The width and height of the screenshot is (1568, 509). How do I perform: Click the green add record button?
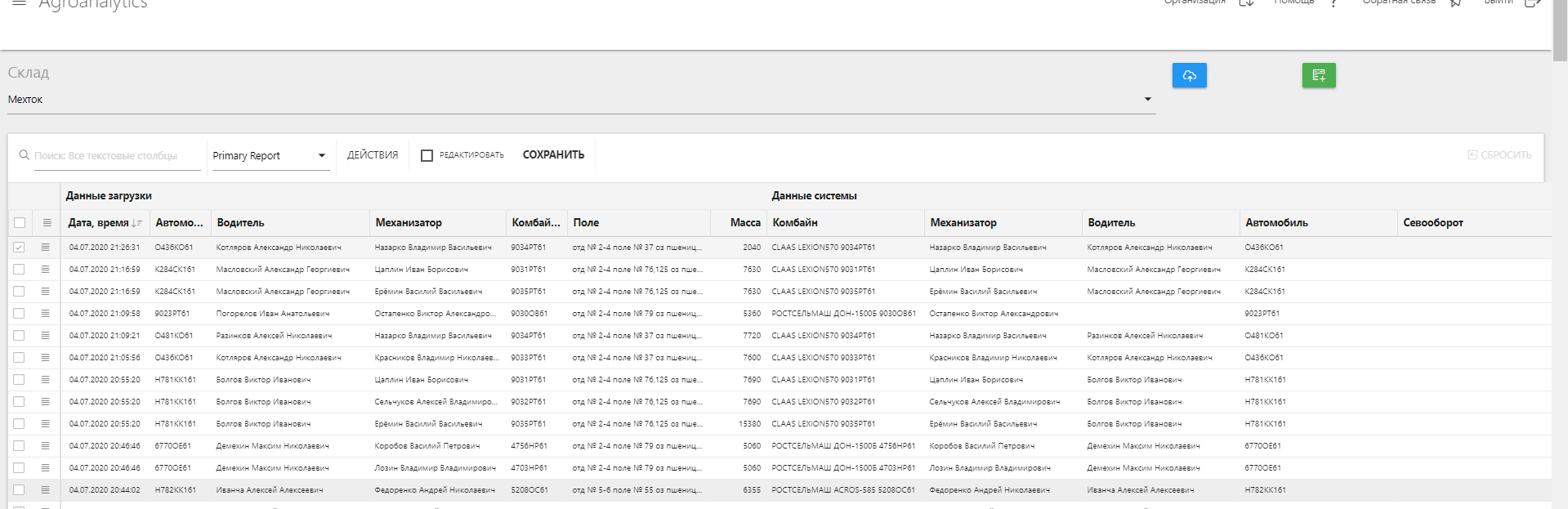tap(1318, 75)
